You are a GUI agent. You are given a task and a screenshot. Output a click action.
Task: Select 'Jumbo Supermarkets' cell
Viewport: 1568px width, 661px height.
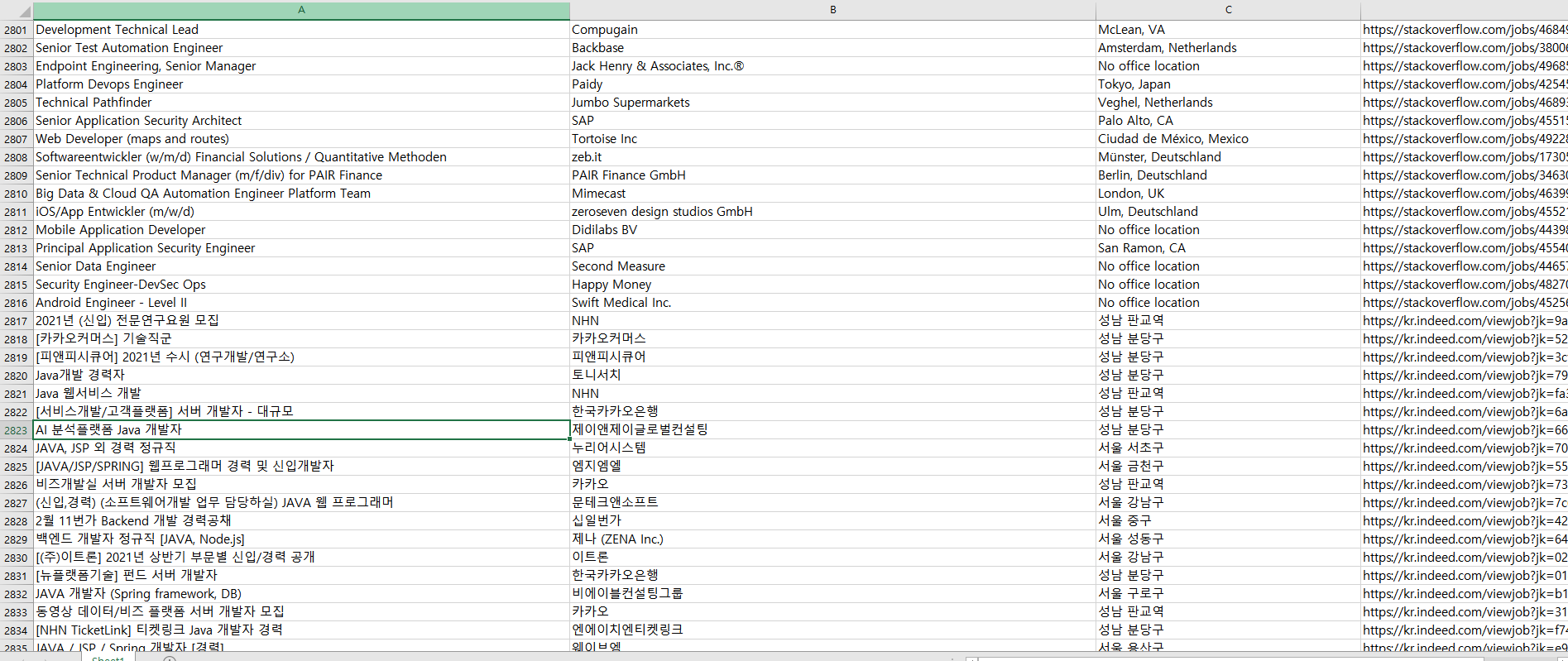point(832,103)
